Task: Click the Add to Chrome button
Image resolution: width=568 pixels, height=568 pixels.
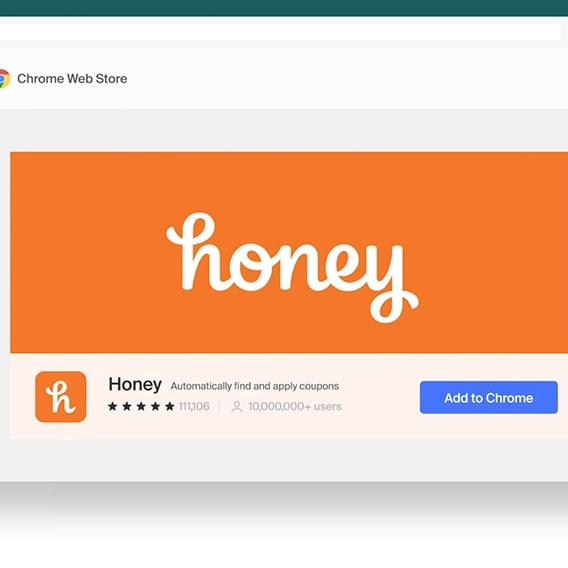Action: point(488,397)
